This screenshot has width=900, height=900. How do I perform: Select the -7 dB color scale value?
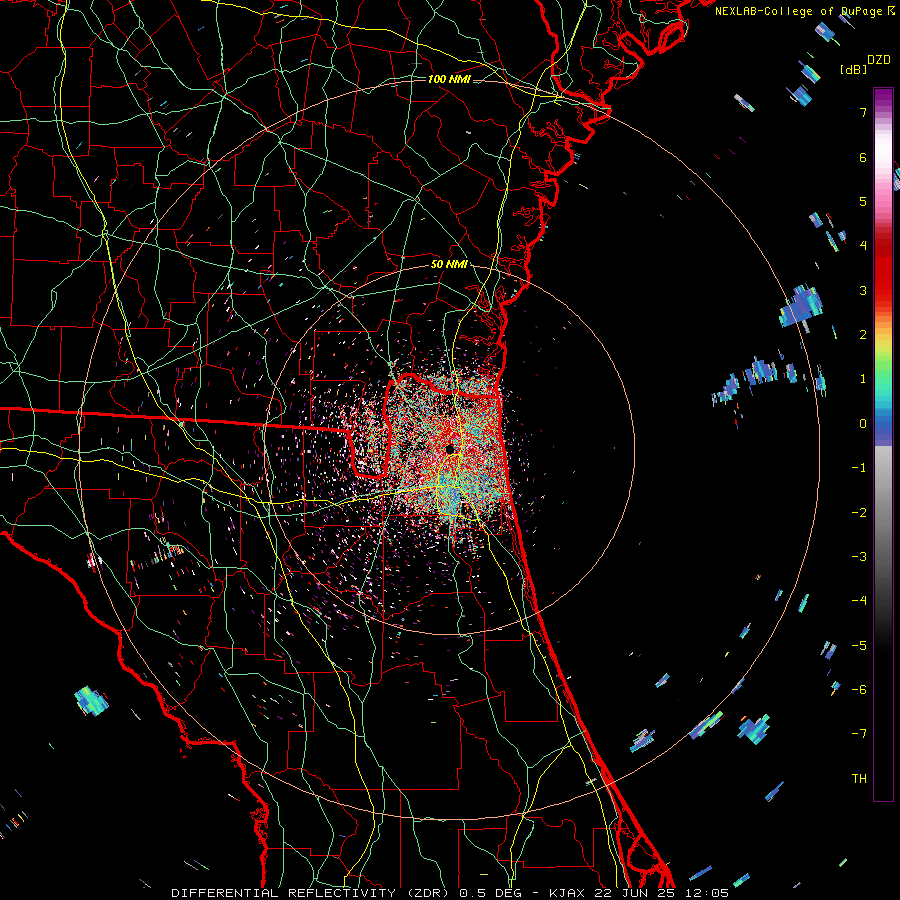pyautogui.click(x=859, y=734)
